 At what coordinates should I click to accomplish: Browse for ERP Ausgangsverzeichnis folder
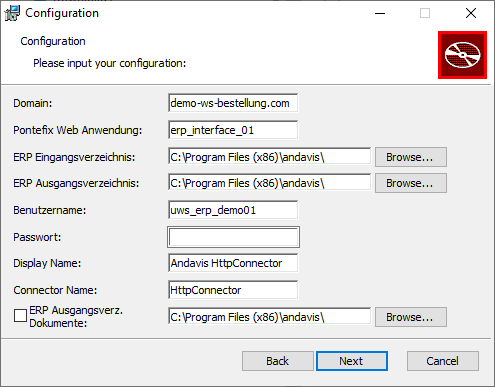[x=411, y=183]
